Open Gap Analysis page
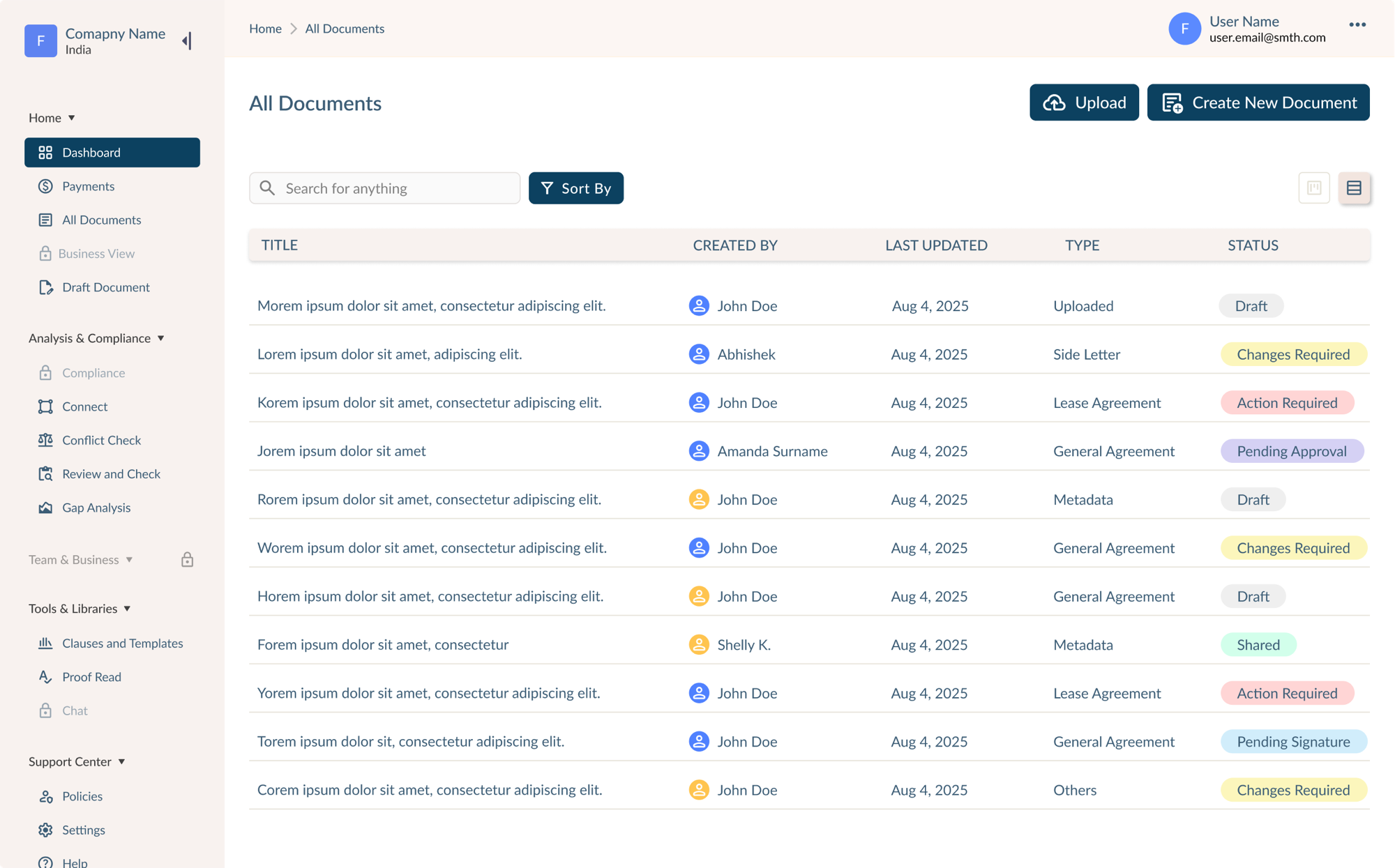The height and width of the screenshot is (868, 1395). [x=96, y=508]
